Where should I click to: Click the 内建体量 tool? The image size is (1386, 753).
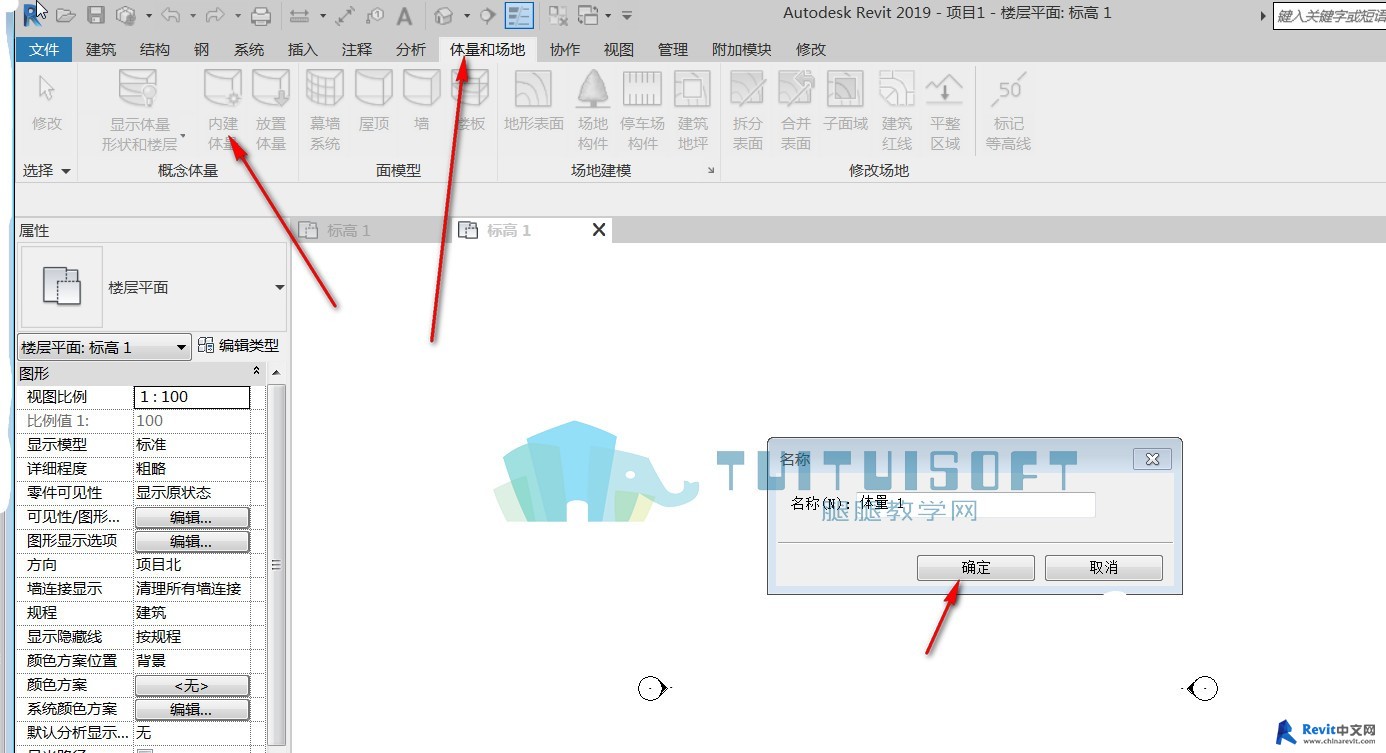tap(223, 110)
